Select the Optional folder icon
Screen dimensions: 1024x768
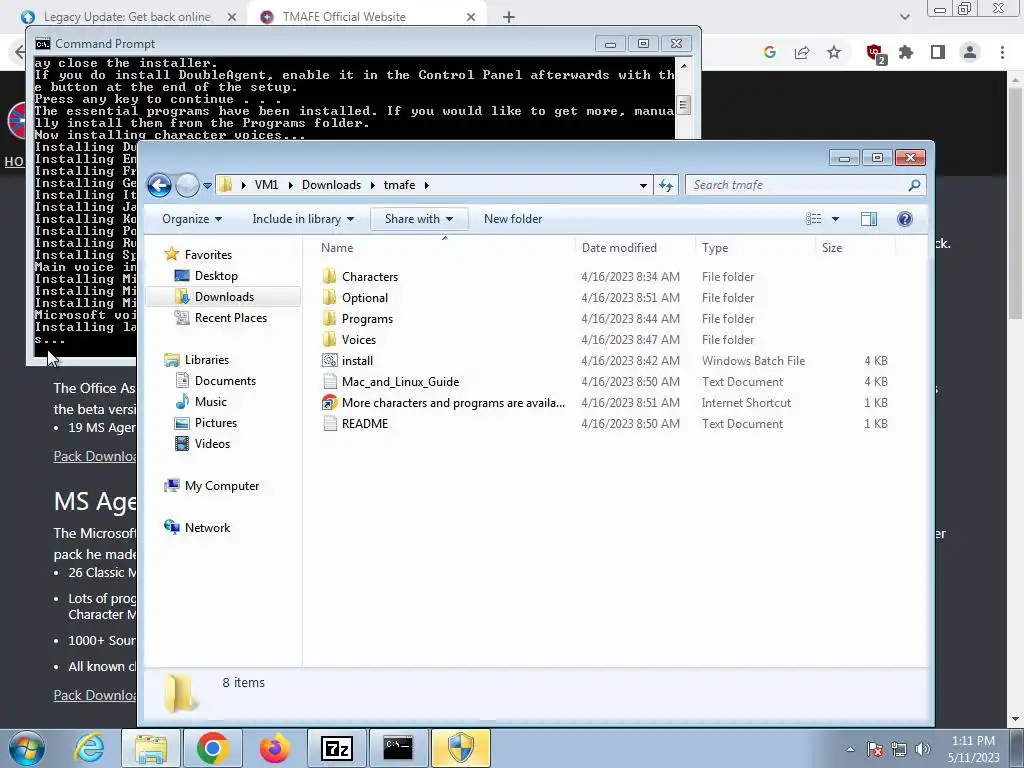tap(330, 297)
